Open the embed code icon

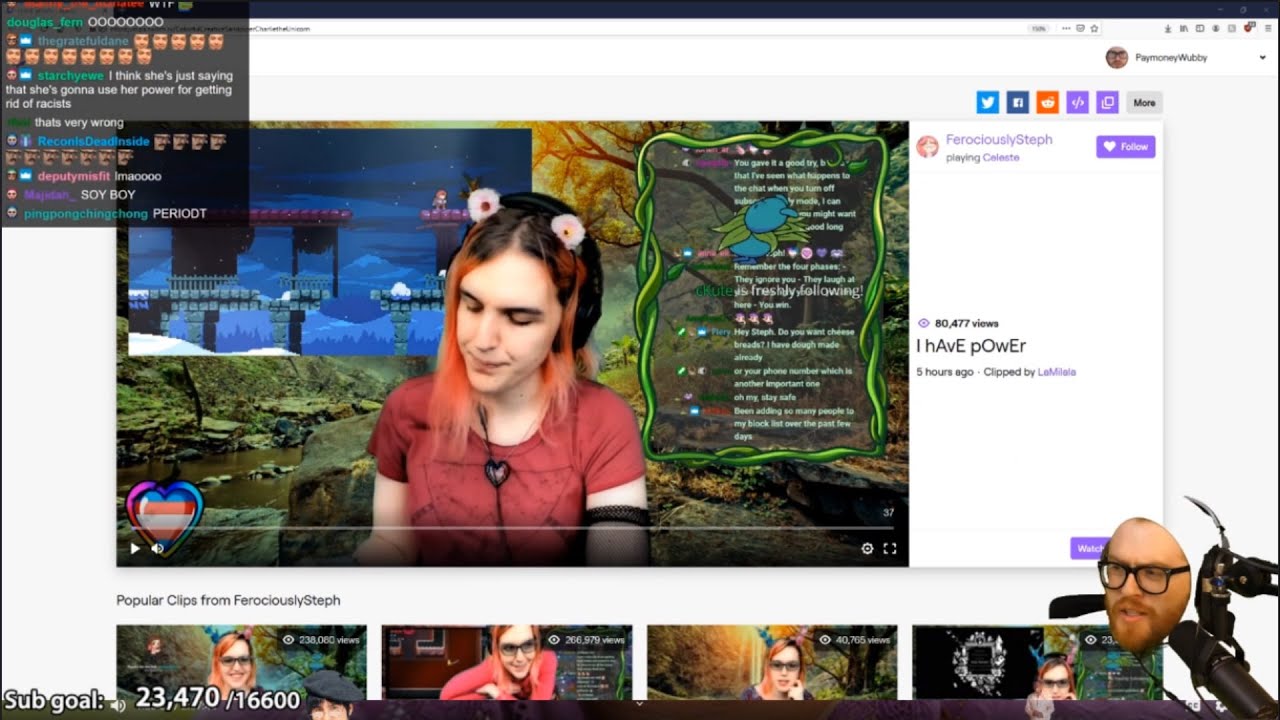[x=1078, y=102]
